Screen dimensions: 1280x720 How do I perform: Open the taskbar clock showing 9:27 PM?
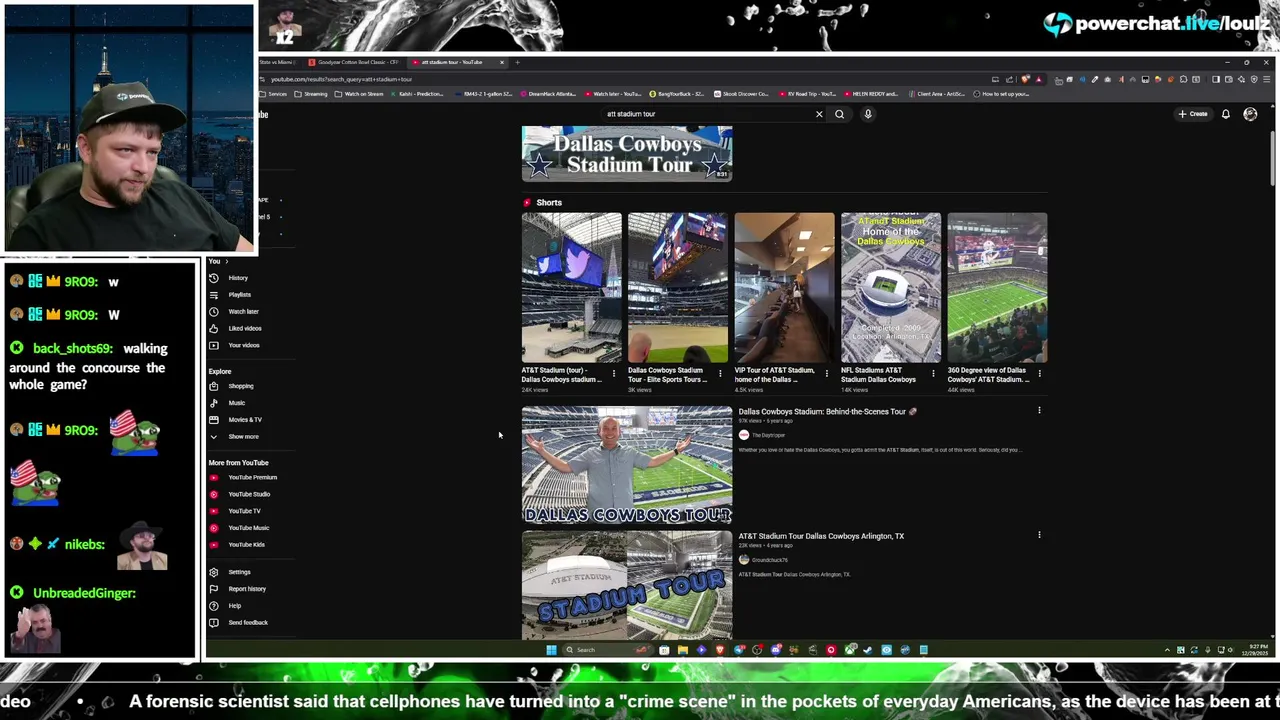1257,650
